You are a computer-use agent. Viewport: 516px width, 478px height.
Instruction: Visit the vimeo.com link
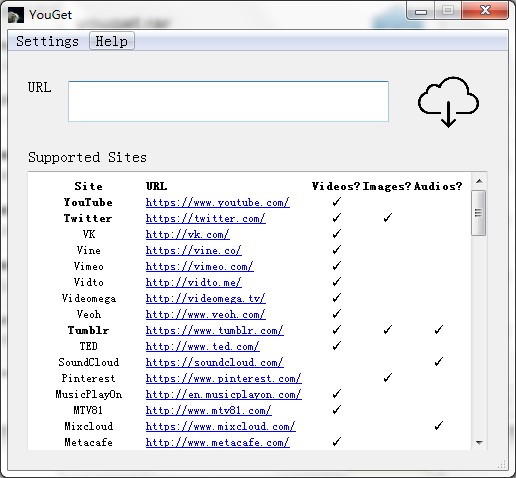click(200, 266)
